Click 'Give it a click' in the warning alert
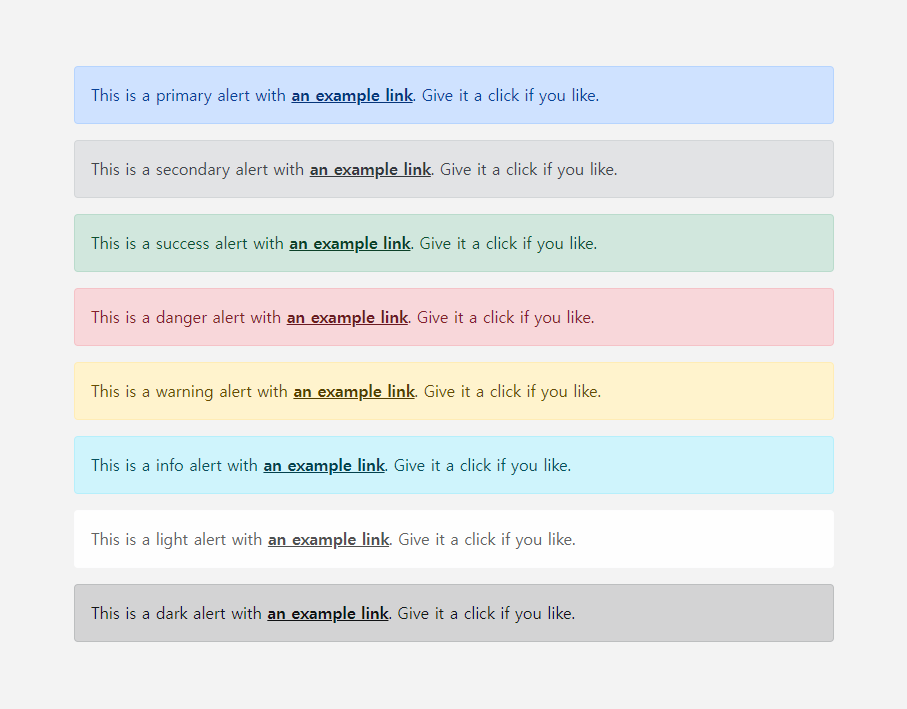 [473, 392]
